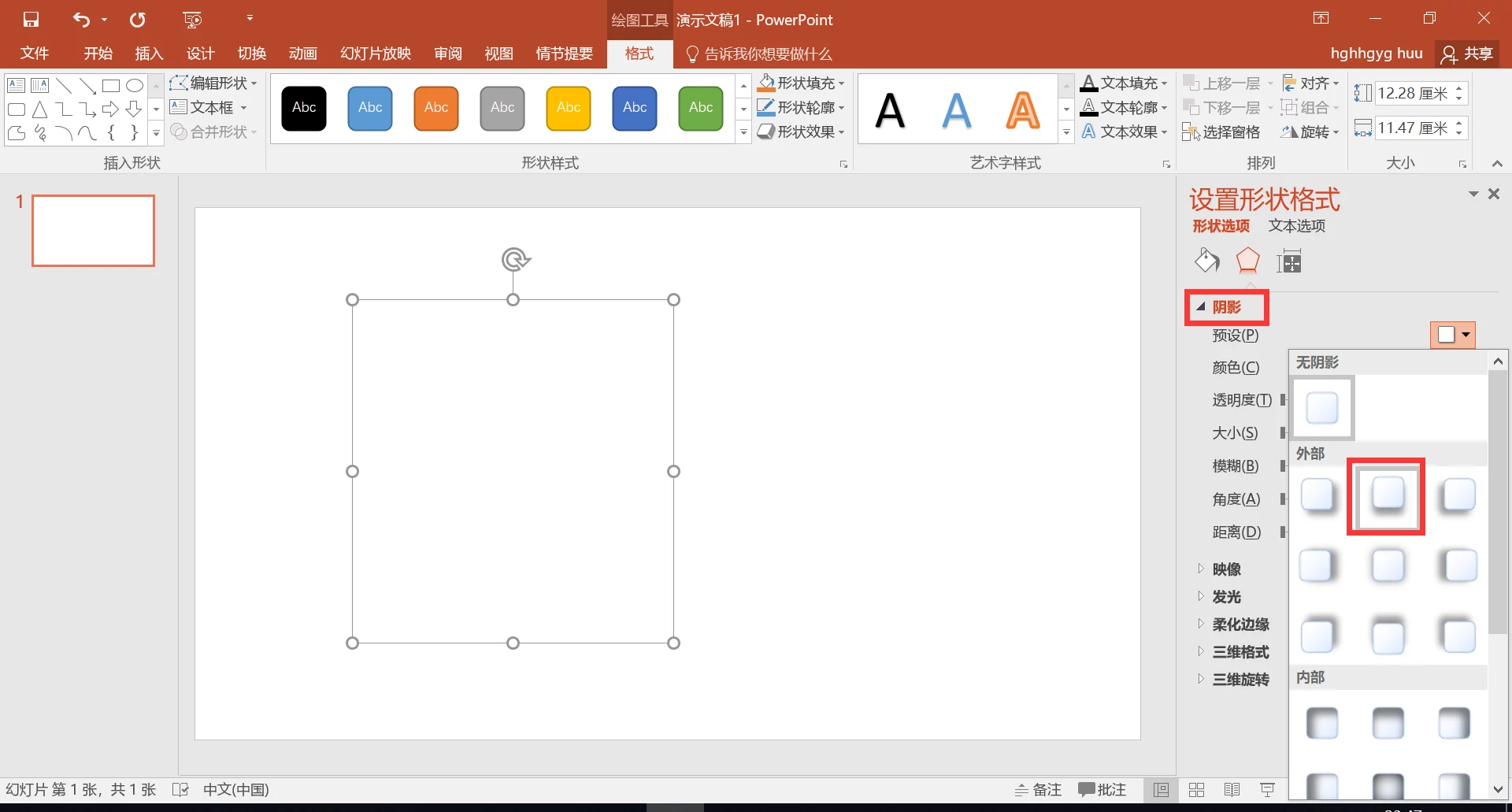
Task: Switch to Design (设计) tab
Action: 200,54
